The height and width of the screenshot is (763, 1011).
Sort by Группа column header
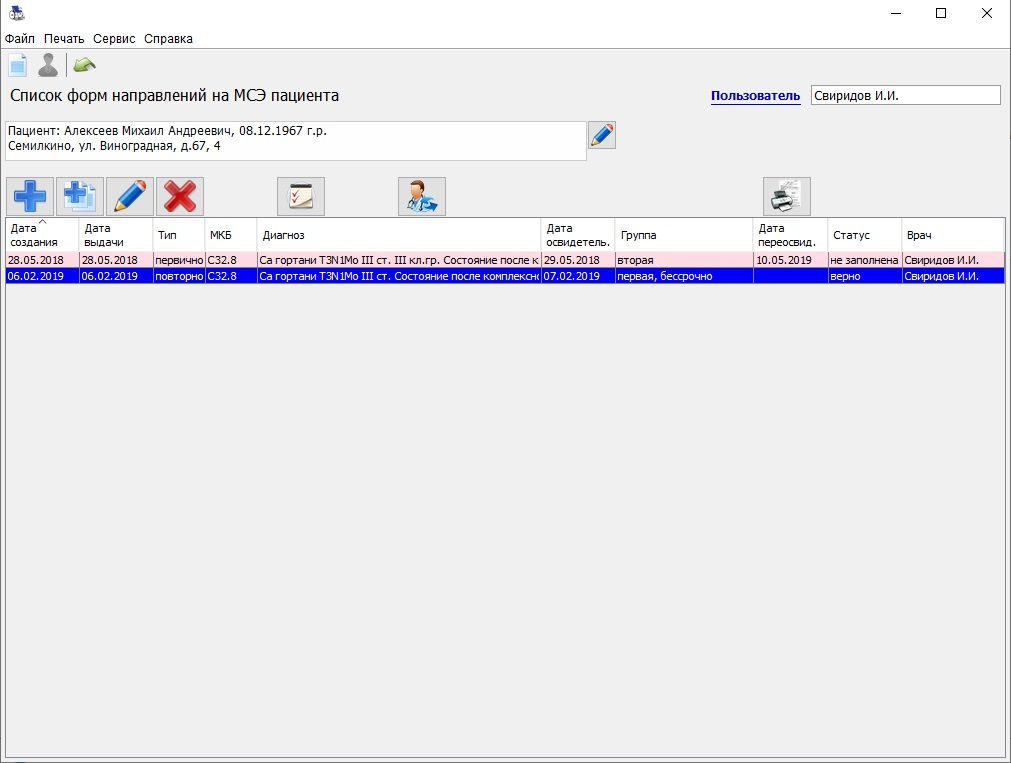(x=683, y=235)
